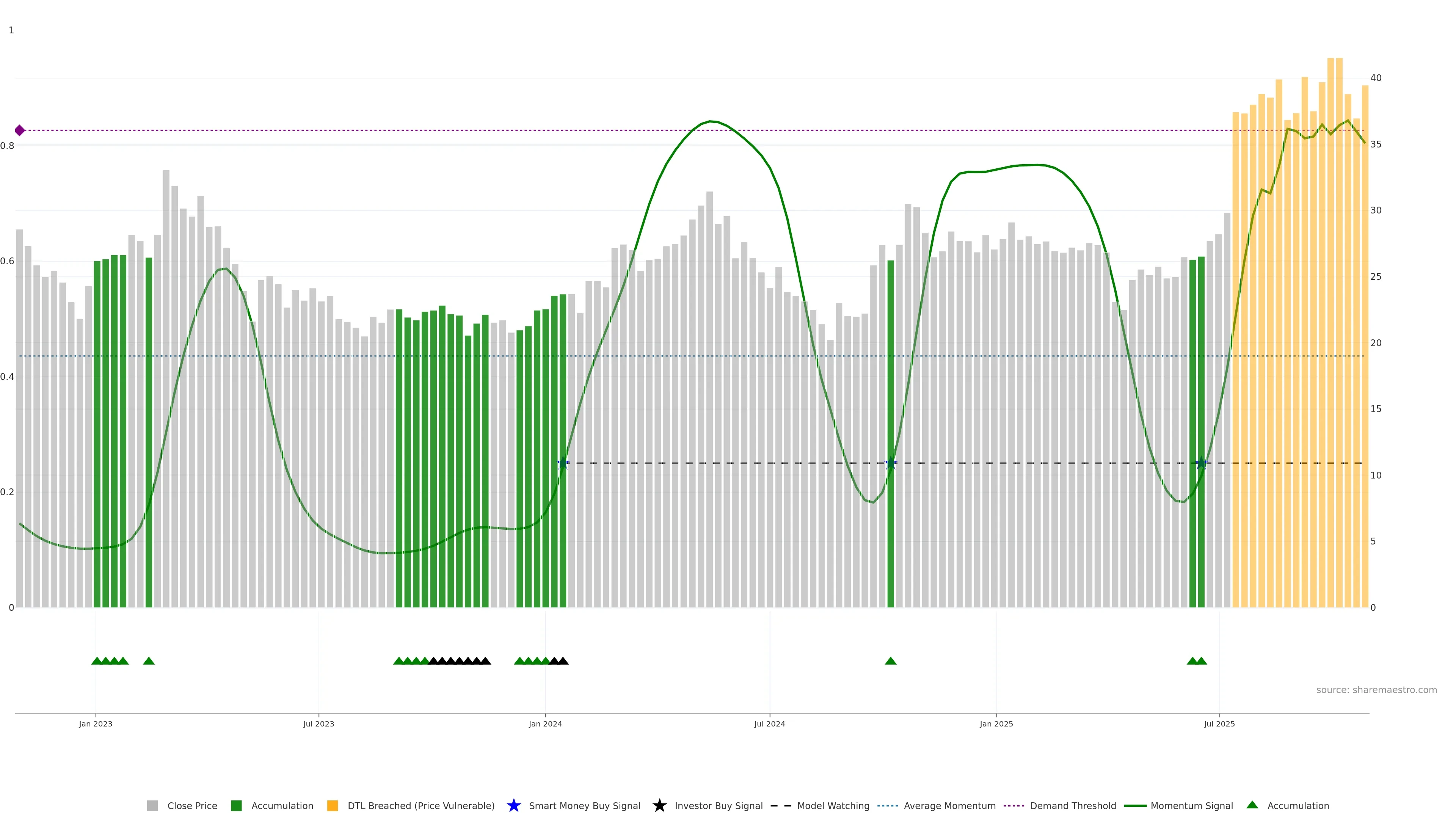Click the orange DTL Breached color swatch

(333, 806)
